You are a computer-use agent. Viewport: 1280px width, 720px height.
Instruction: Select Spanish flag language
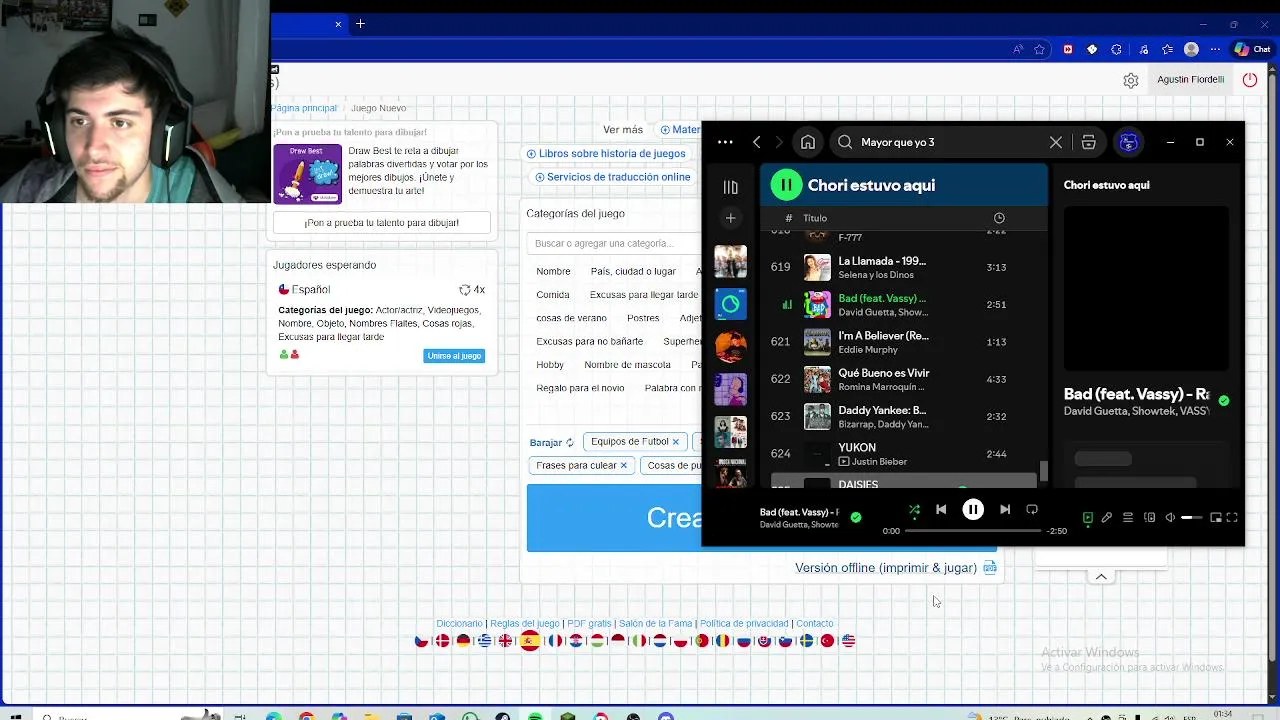530,641
